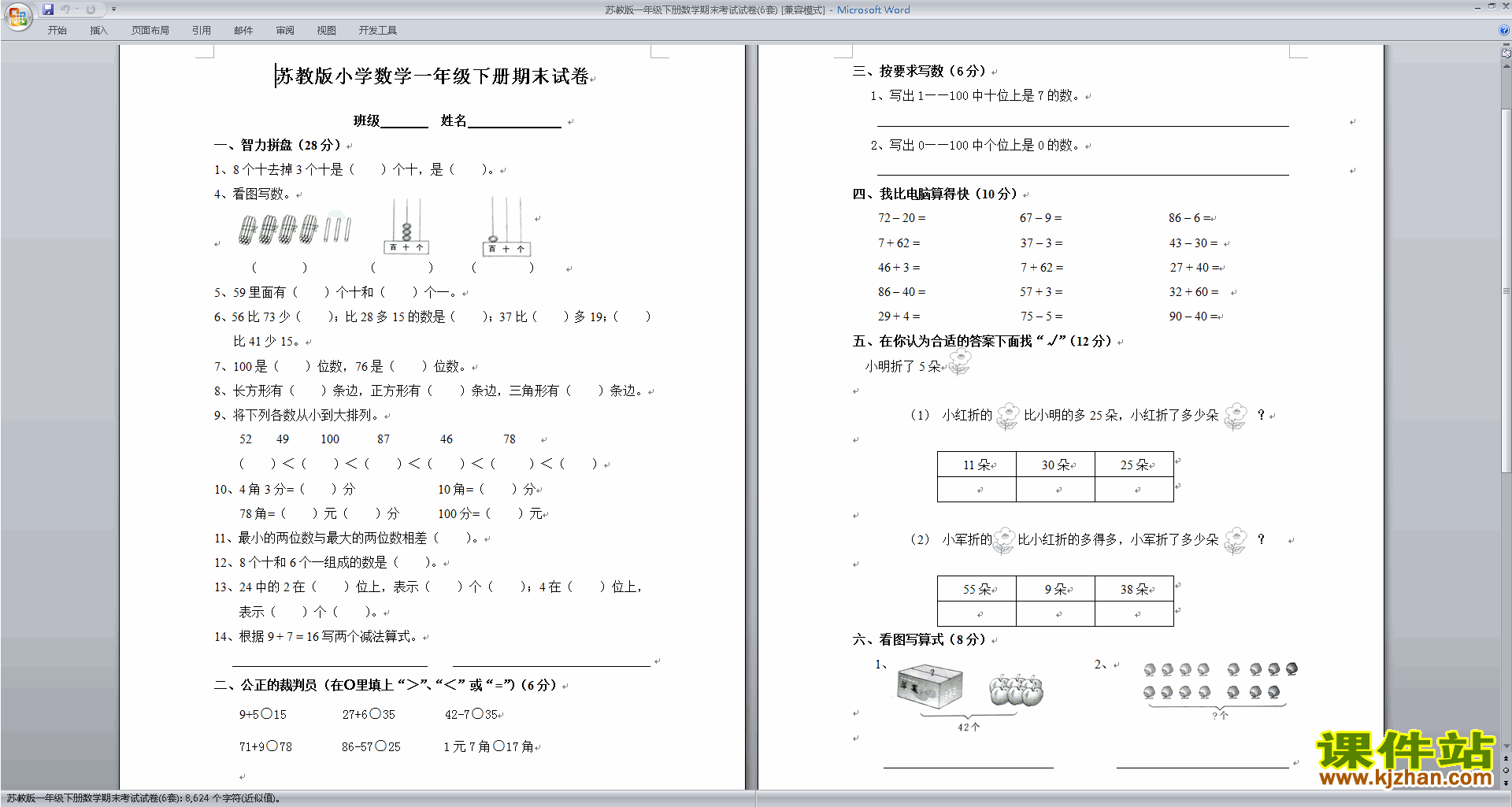The image size is (1512, 807).
Task: Click the equation 72 – 20 =
Action: (902, 218)
